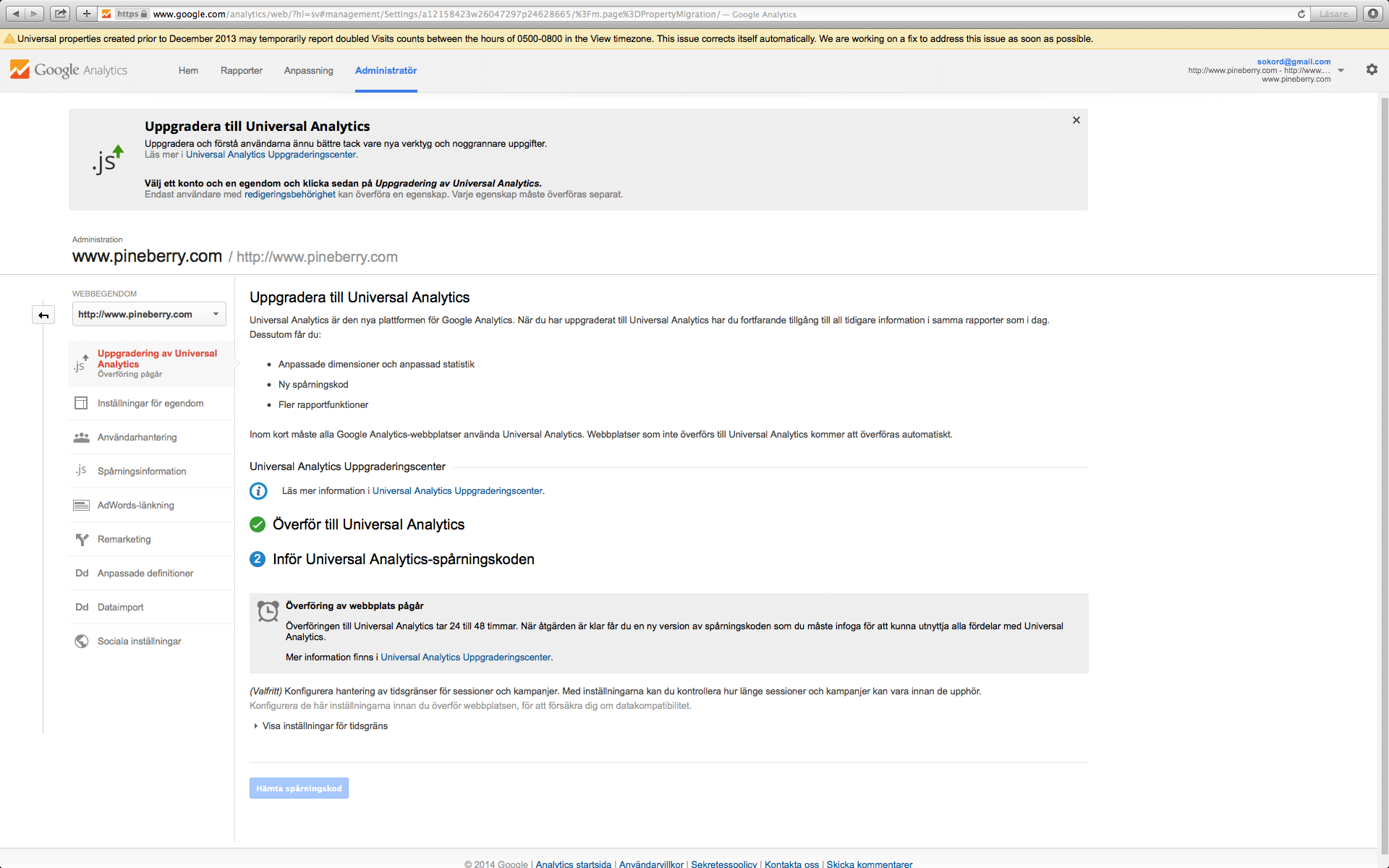Click the Överför till Universal Analytics heading
Viewport: 1389px width, 868px height.
click(x=368, y=524)
